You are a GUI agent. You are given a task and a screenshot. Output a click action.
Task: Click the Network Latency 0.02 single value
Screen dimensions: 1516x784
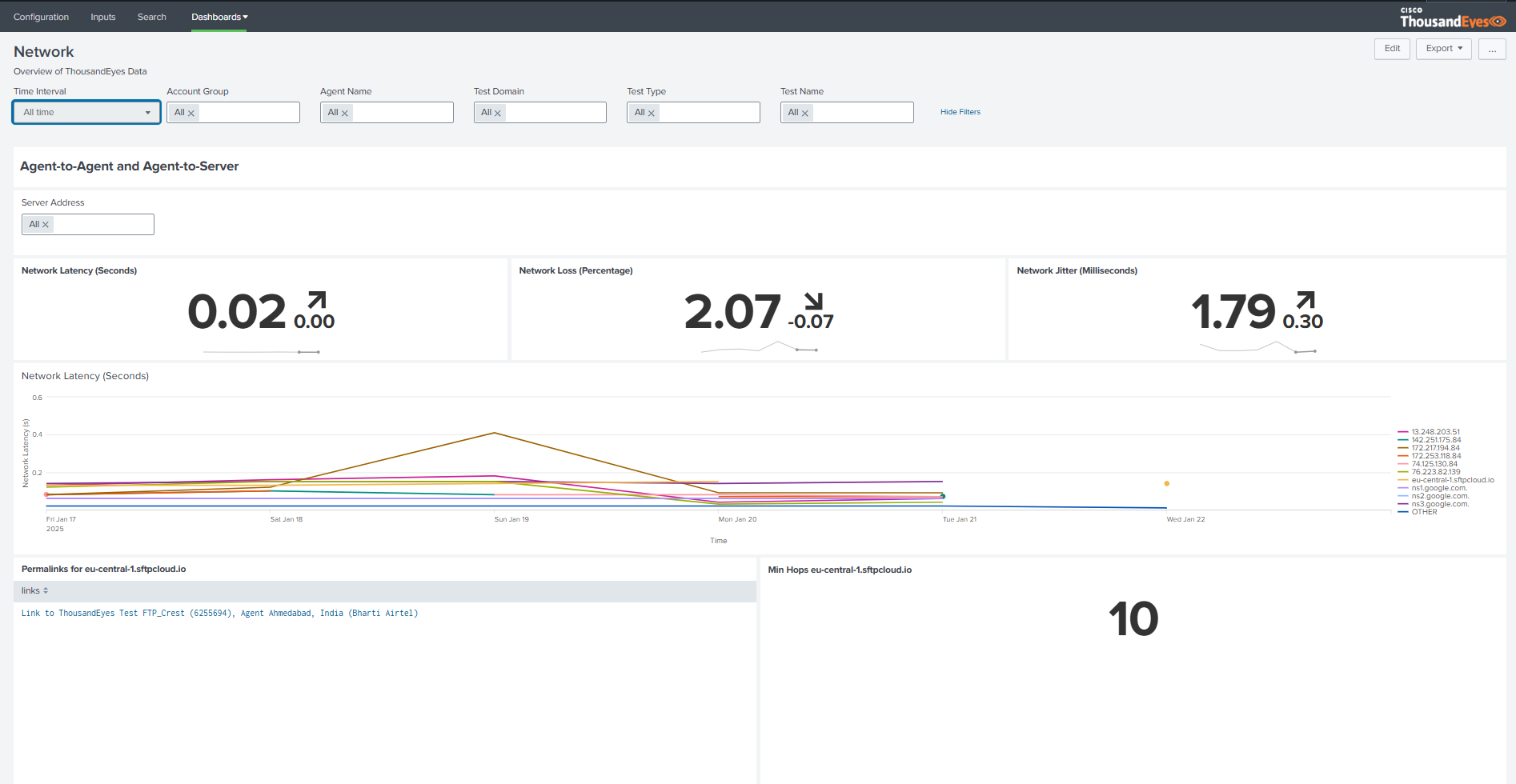point(237,311)
